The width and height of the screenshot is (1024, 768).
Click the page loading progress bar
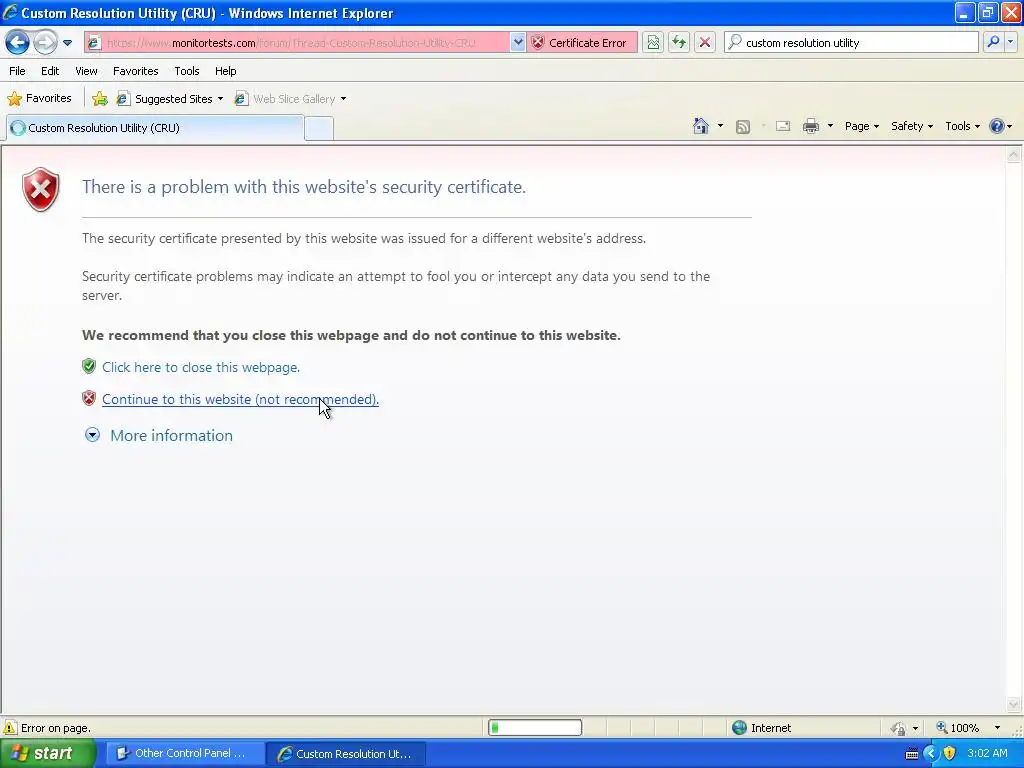point(535,728)
